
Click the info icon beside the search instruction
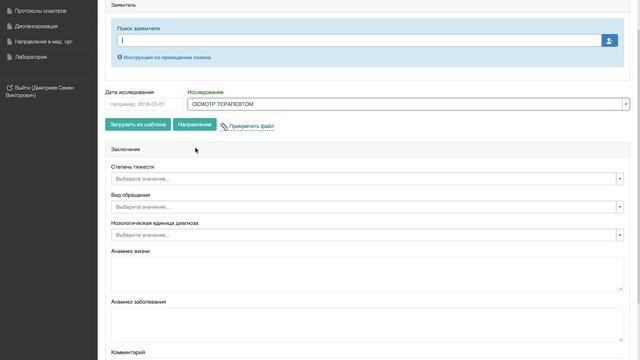(x=120, y=57)
